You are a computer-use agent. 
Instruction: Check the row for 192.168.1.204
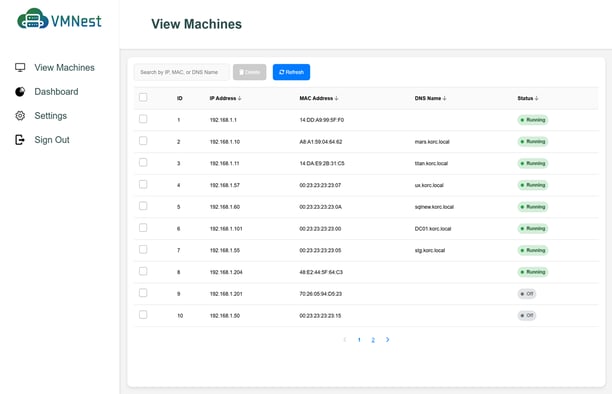[x=143, y=271]
